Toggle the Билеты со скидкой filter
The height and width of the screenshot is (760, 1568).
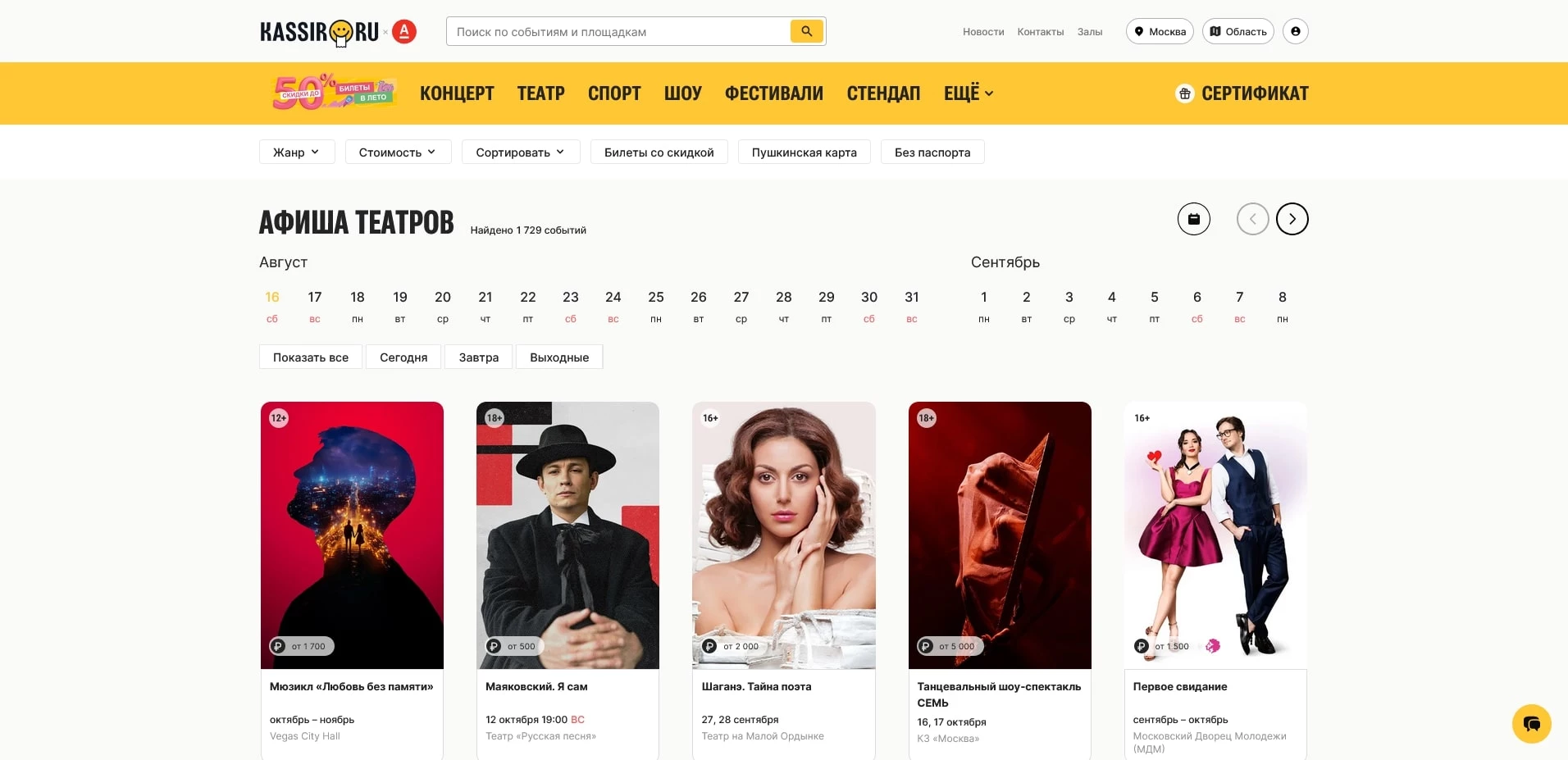(x=659, y=152)
